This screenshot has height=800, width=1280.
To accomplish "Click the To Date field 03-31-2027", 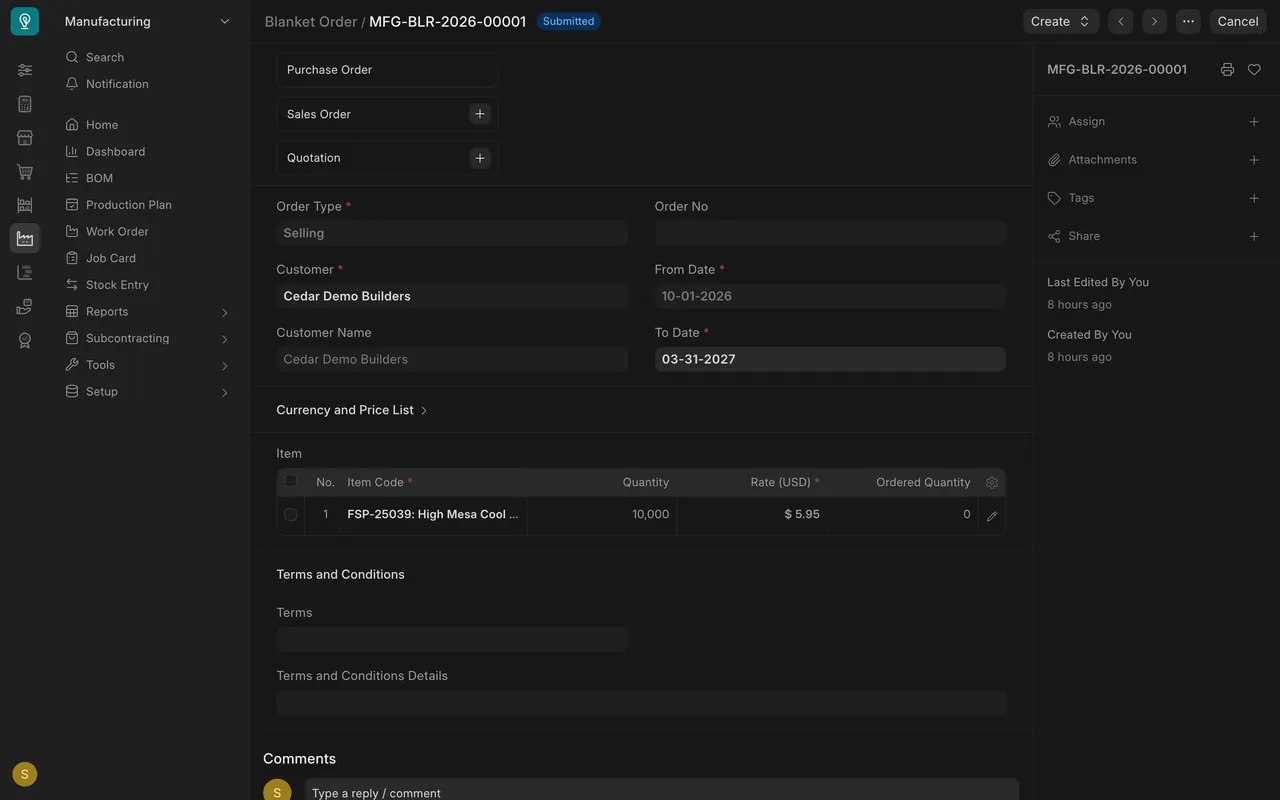I will point(830,359).
